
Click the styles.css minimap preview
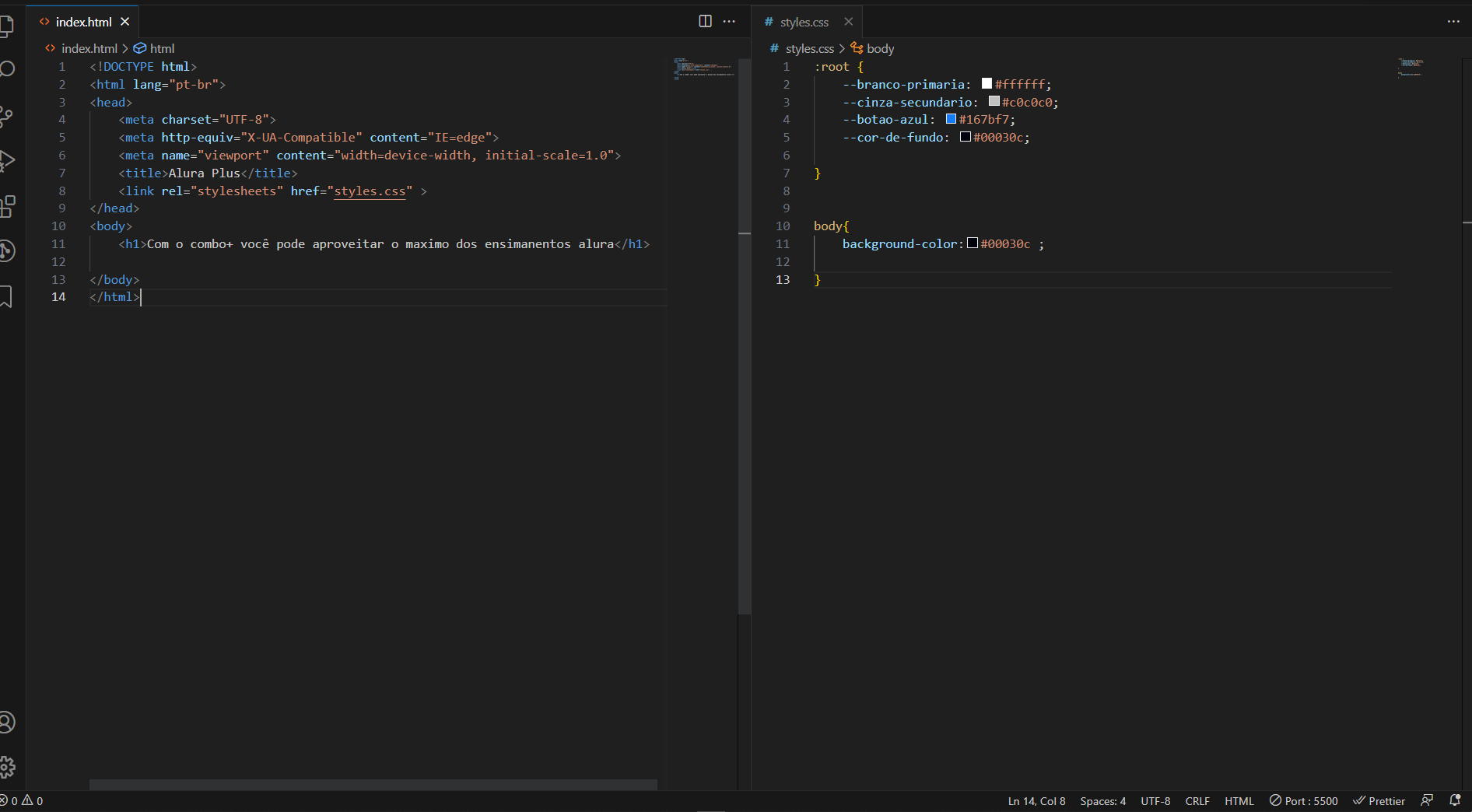tap(1411, 67)
